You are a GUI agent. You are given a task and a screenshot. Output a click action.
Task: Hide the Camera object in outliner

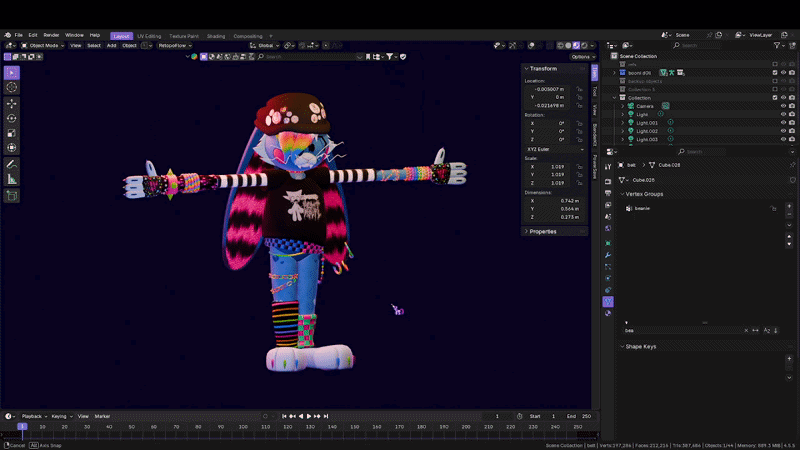click(x=782, y=106)
